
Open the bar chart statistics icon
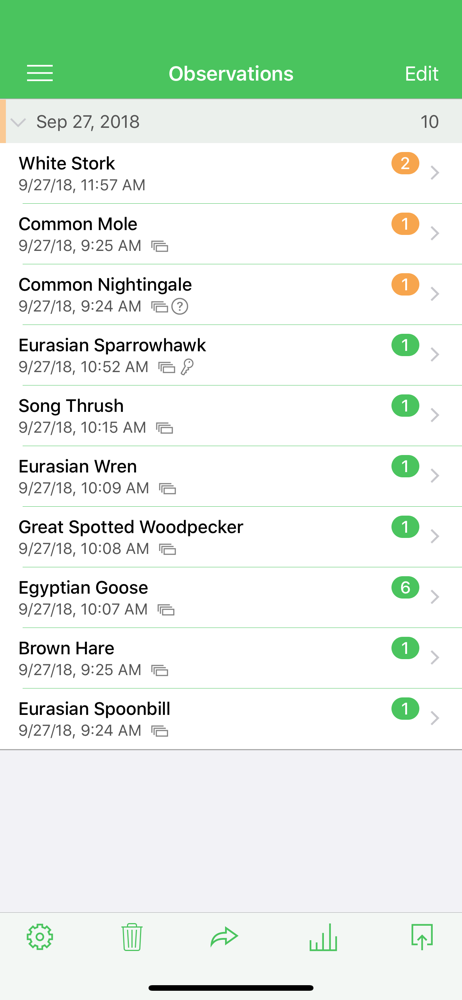[x=323, y=938]
